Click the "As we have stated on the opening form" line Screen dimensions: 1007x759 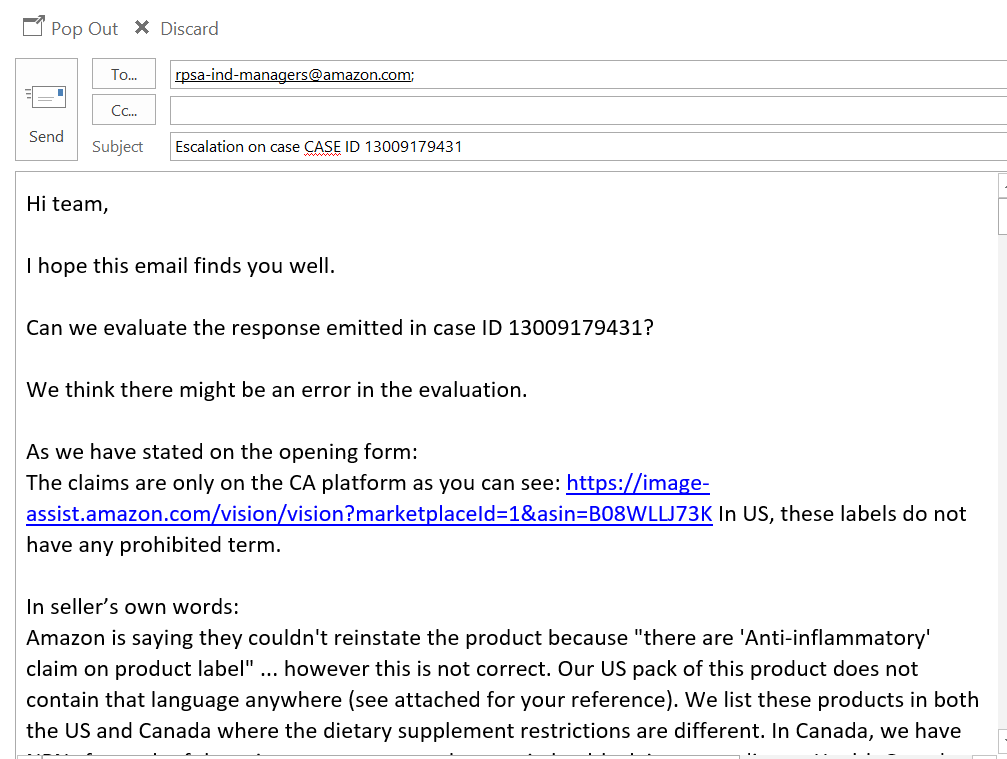[x=222, y=452]
